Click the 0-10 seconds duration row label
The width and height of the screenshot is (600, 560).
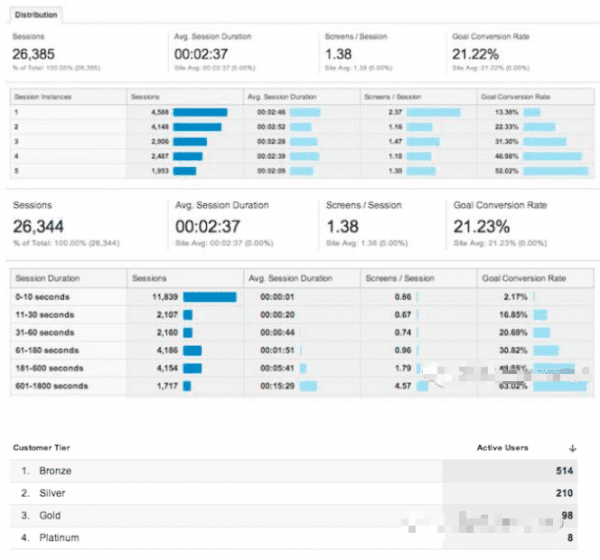click(42, 297)
